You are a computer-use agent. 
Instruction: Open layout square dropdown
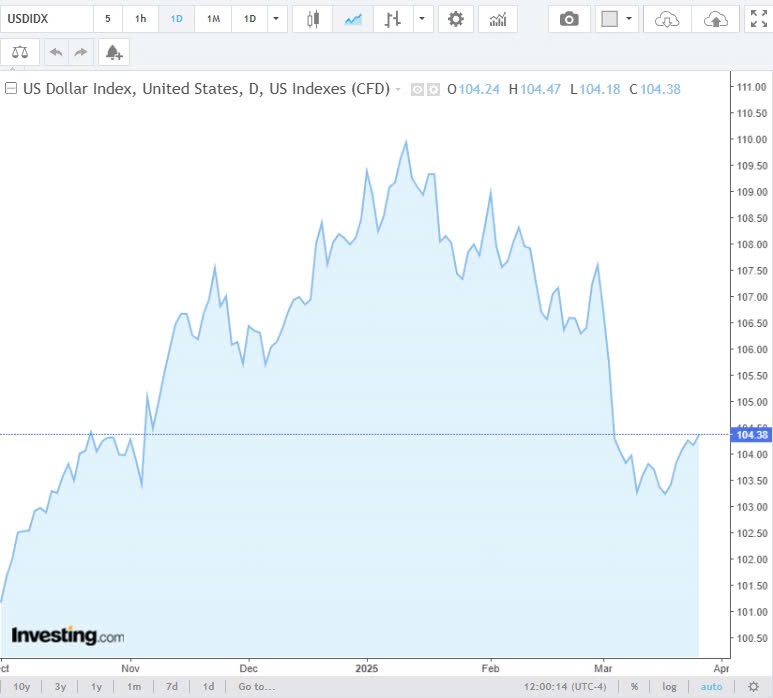point(616,19)
